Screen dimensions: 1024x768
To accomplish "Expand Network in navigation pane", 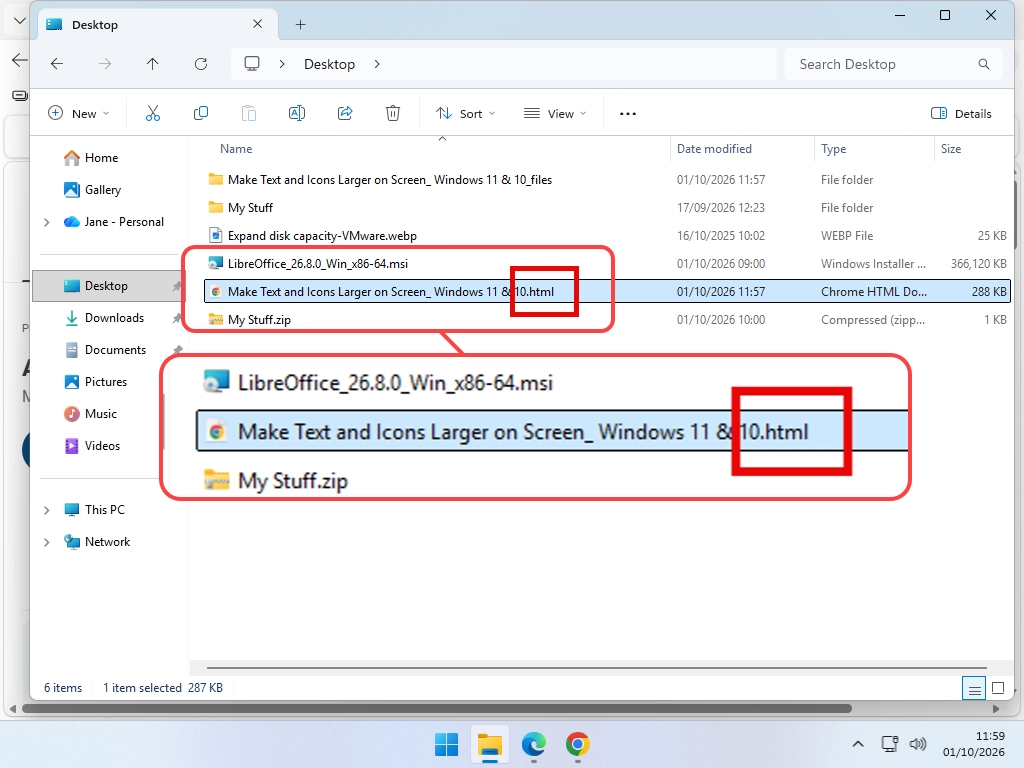I will [x=46, y=542].
